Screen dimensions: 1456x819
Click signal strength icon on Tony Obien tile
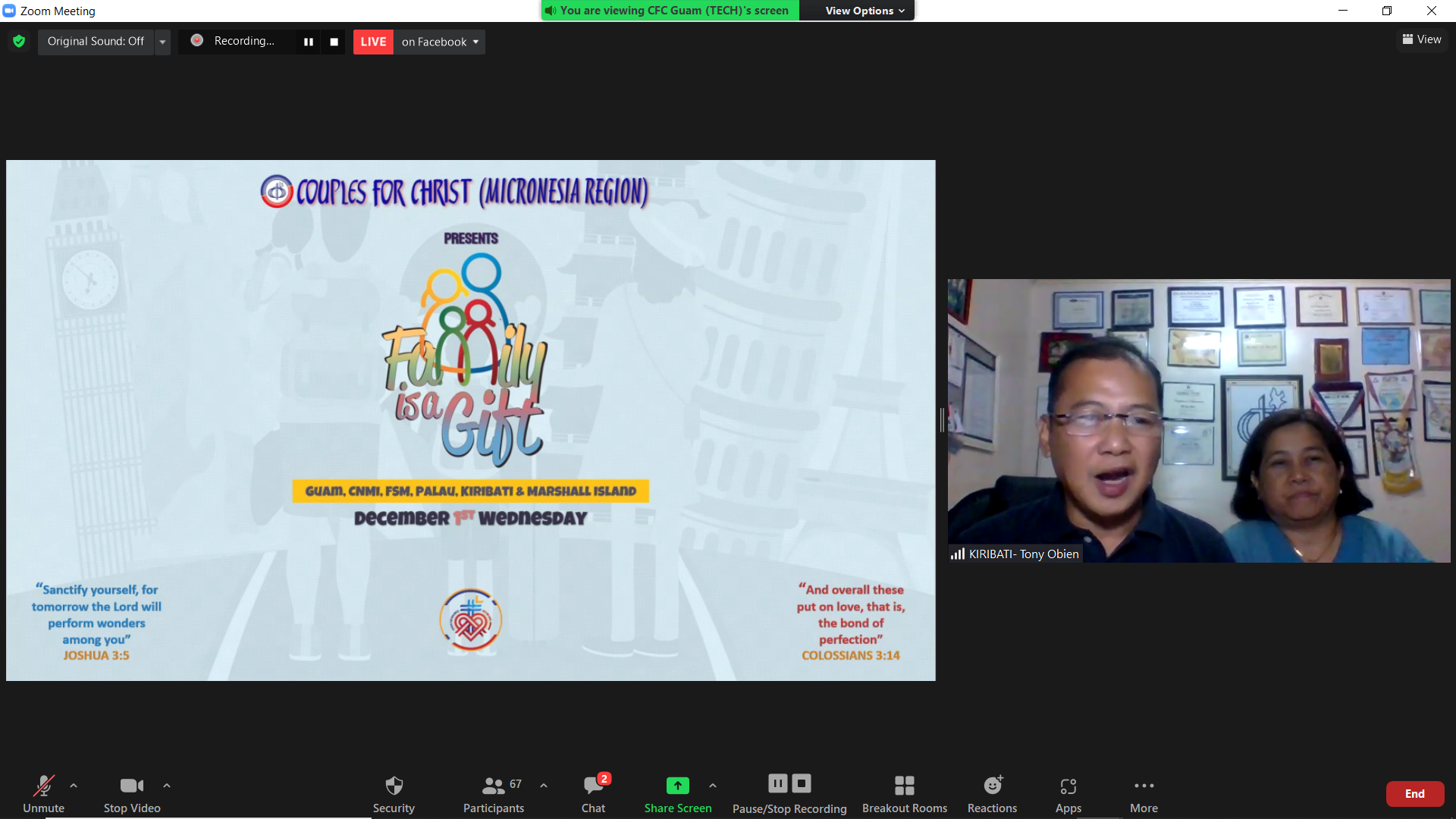tap(958, 554)
